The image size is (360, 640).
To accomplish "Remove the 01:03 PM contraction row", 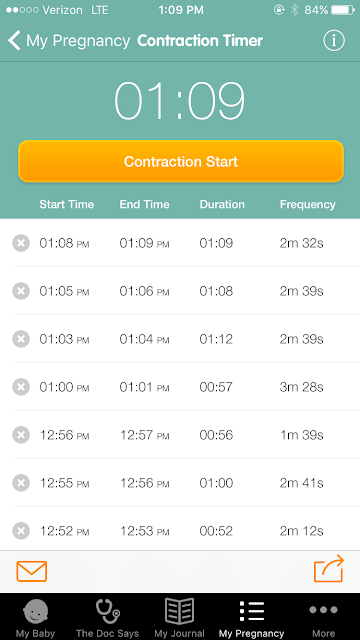I will pyautogui.click(x=21, y=339).
